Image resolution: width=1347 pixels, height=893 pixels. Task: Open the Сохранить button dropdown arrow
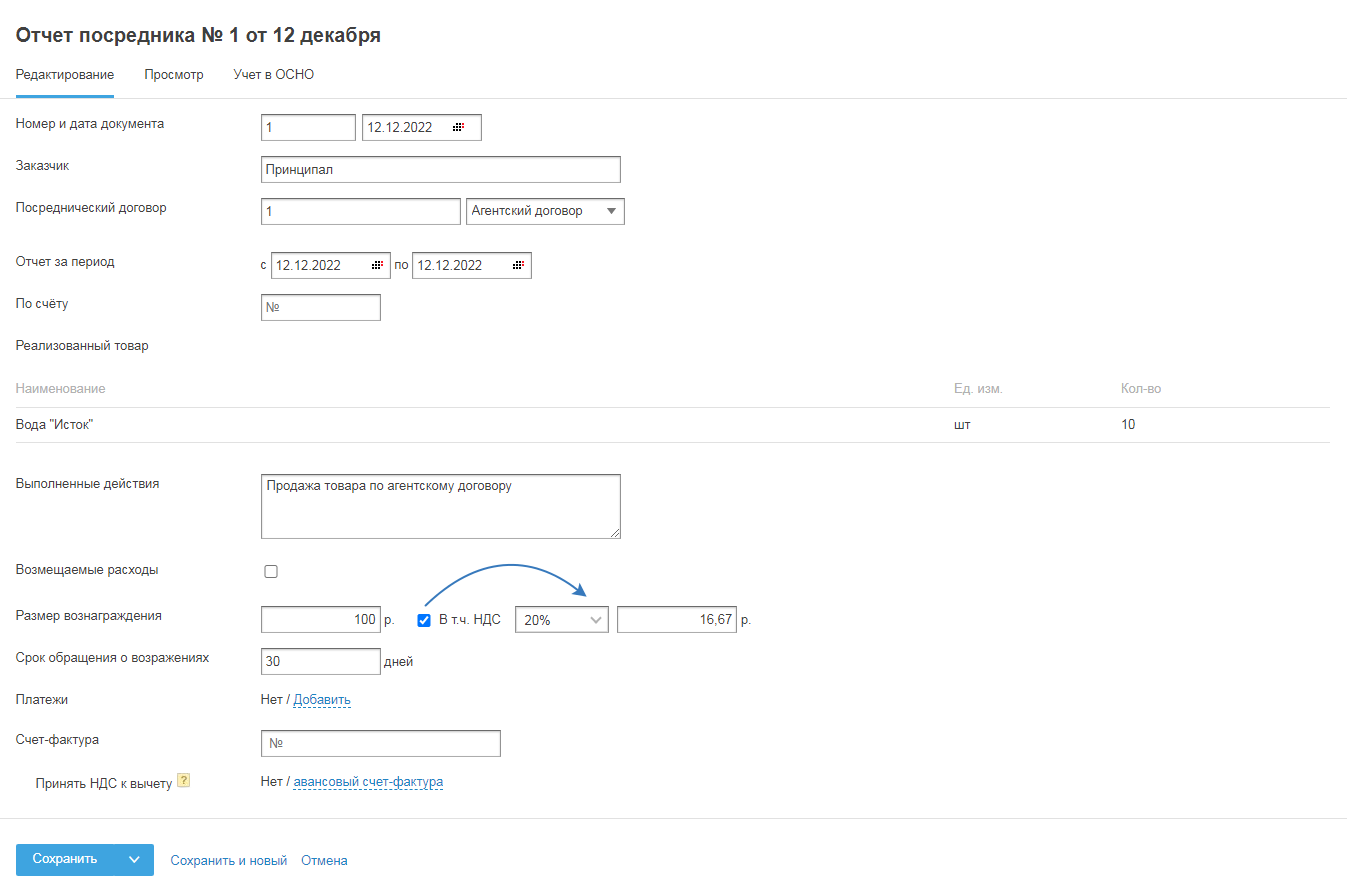click(x=134, y=860)
